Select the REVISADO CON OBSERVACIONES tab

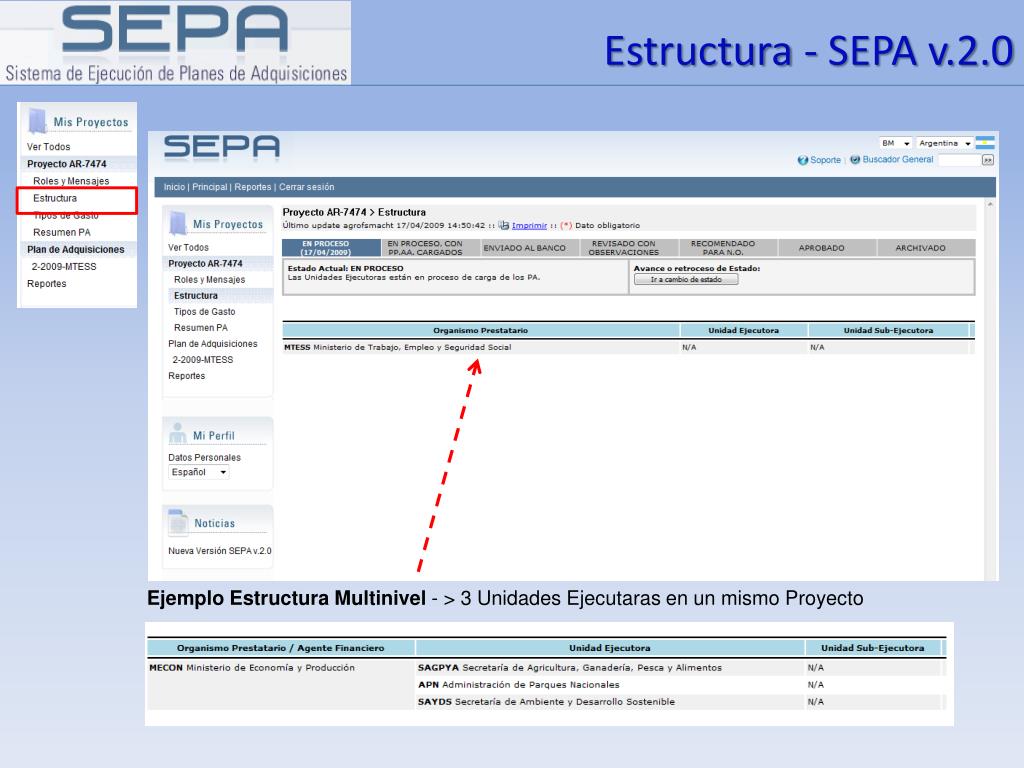[630, 248]
